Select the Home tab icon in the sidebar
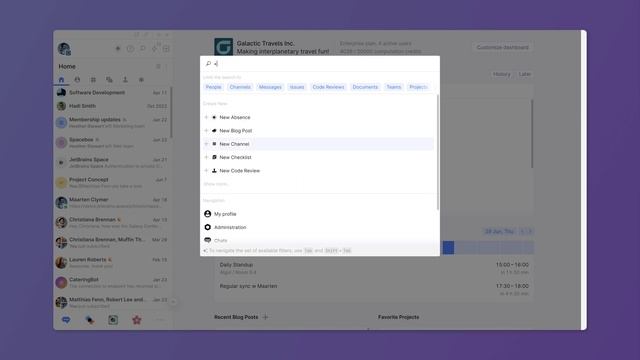Screen dimensions: 640x360 click(61, 80)
